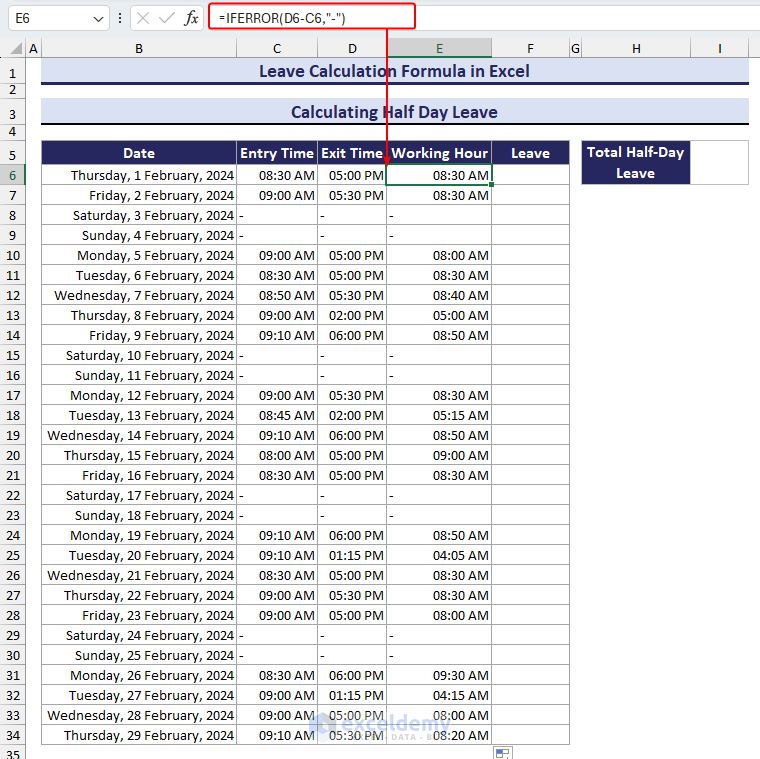760x759 pixels.
Task: Open the Name Box dropdown arrow
Action: (x=98, y=19)
